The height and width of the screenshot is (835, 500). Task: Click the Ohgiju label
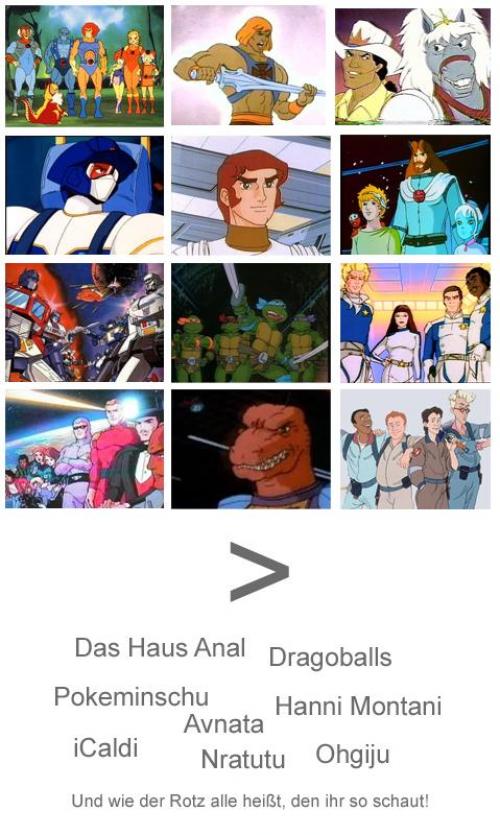pyautogui.click(x=353, y=756)
